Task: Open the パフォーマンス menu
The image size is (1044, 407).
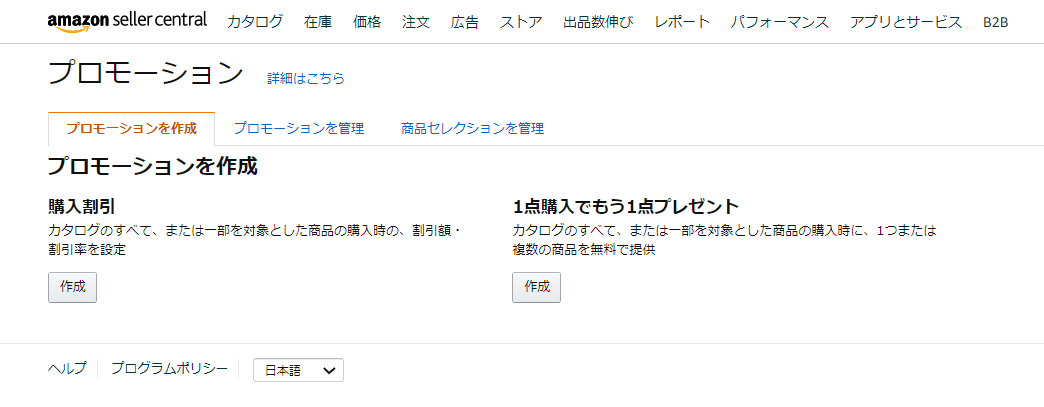Action: point(780,22)
